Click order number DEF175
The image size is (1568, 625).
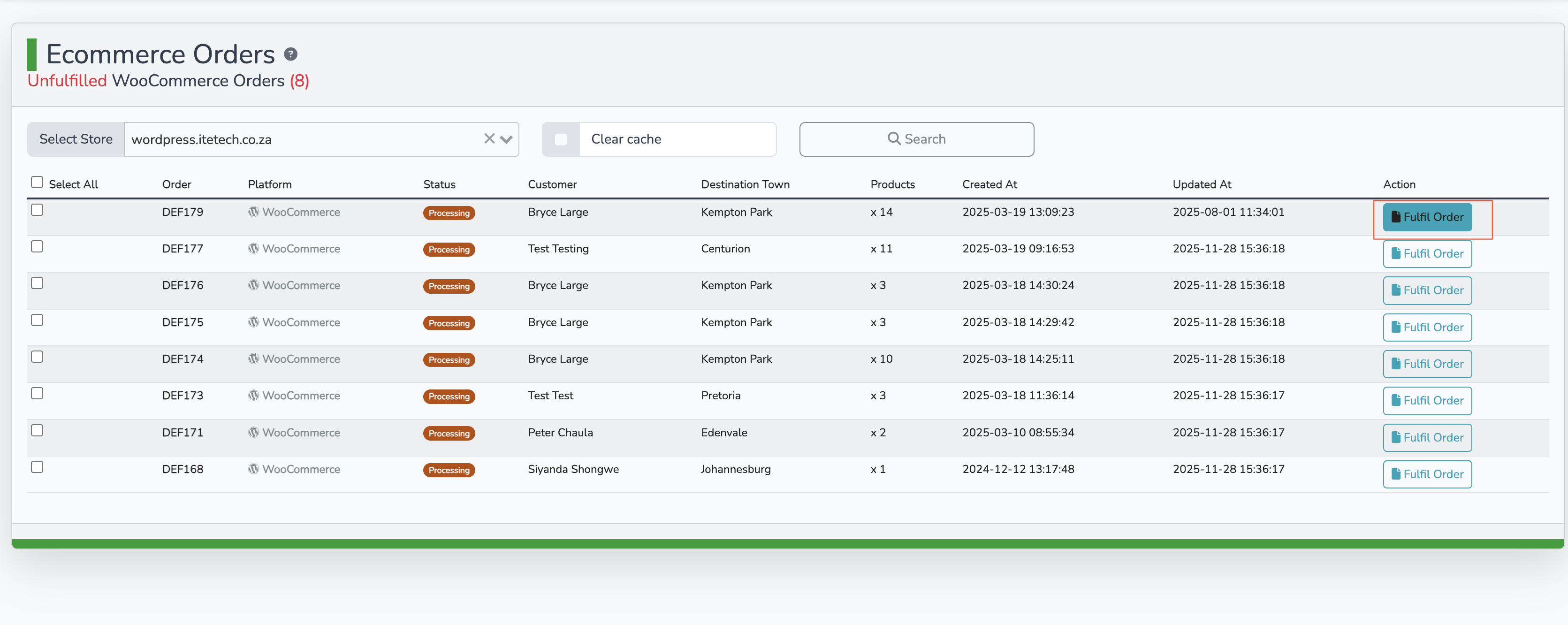click(x=183, y=322)
